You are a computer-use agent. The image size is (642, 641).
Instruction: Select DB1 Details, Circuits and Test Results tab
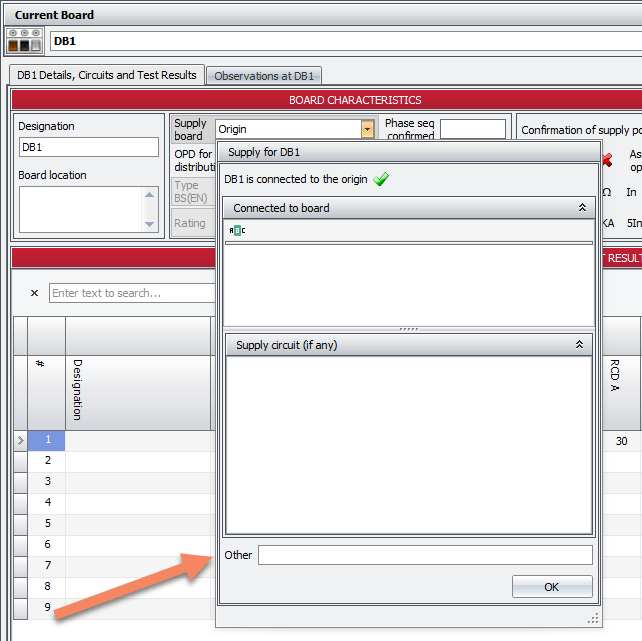[106, 75]
